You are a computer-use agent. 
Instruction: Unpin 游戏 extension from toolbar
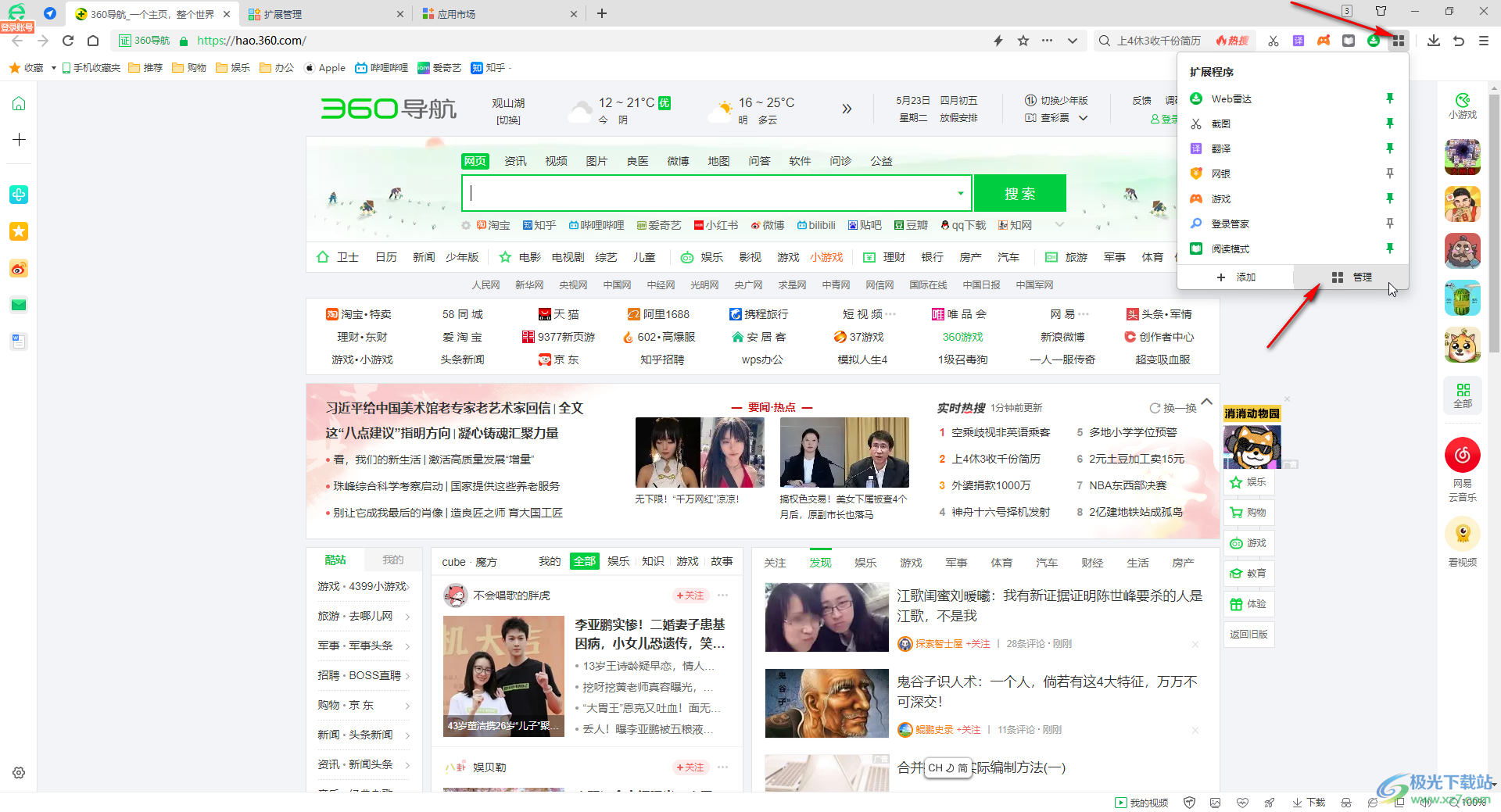pyautogui.click(x=1390, y=199)
